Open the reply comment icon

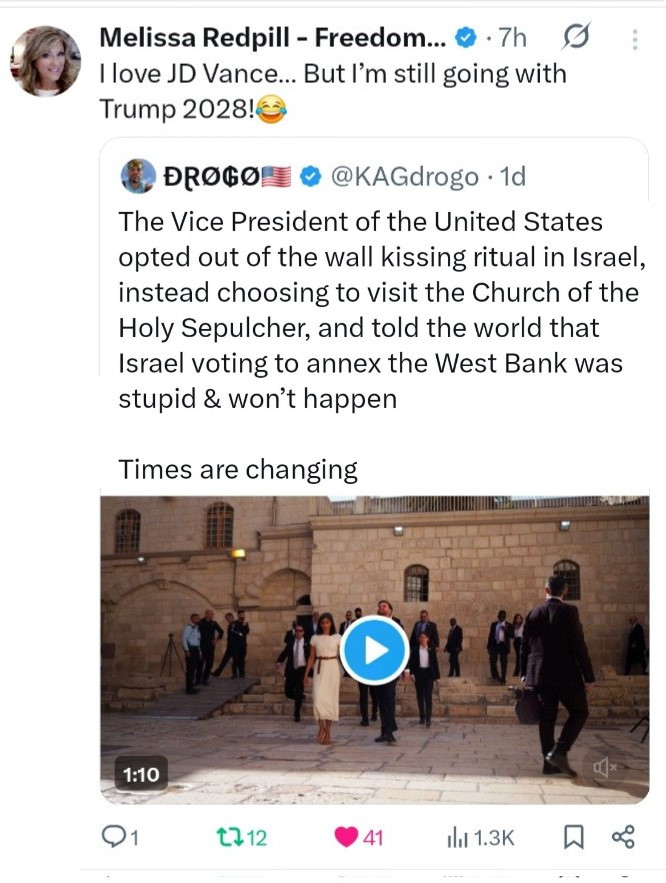[112, 836]
